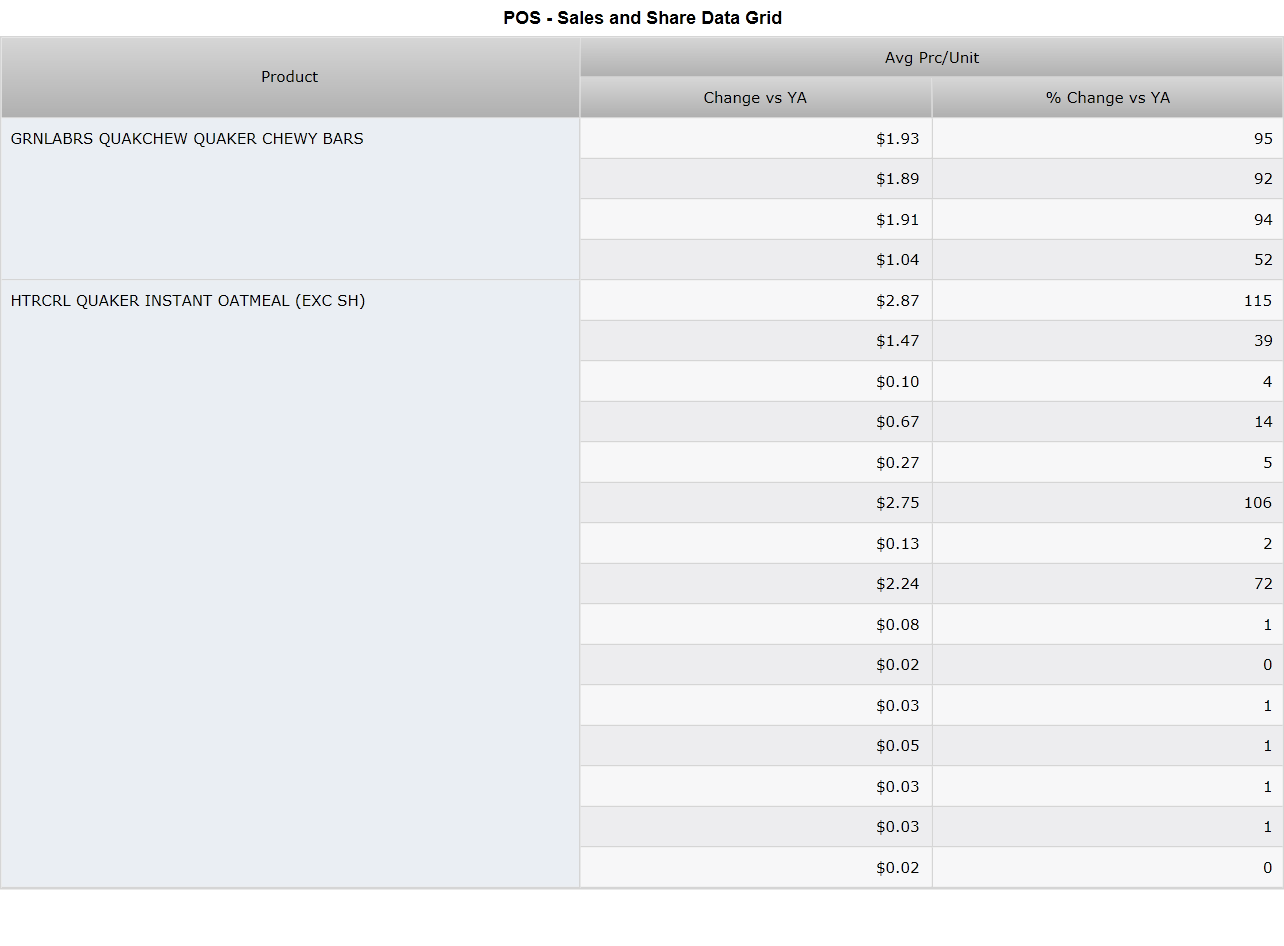Click the 92 percent change cell
1284x946 pixels.
pos(1108,179)
